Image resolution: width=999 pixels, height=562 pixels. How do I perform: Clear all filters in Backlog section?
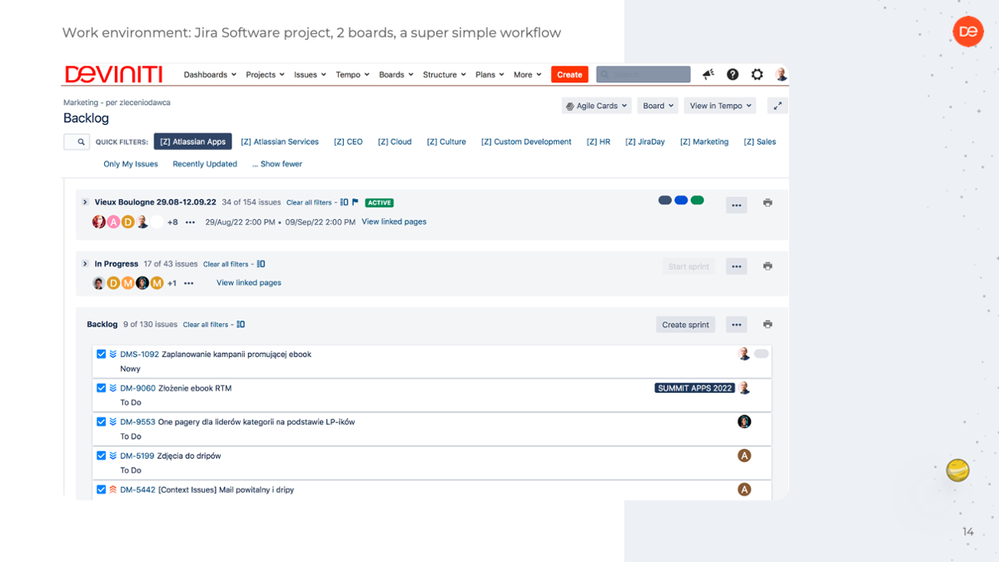pos(205,324)
